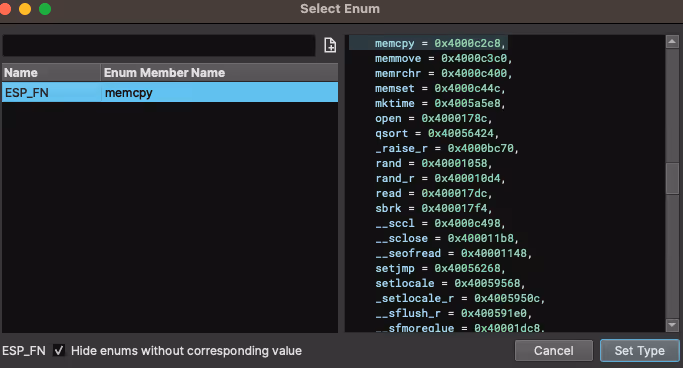Focus the enum search input field
Screen dimensions: 683x368
(x=159, y=45)
